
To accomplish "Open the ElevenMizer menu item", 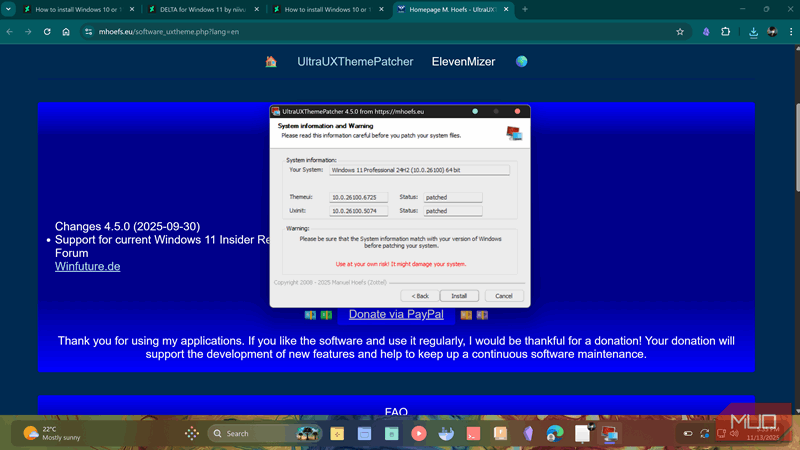I will (463, 62).
